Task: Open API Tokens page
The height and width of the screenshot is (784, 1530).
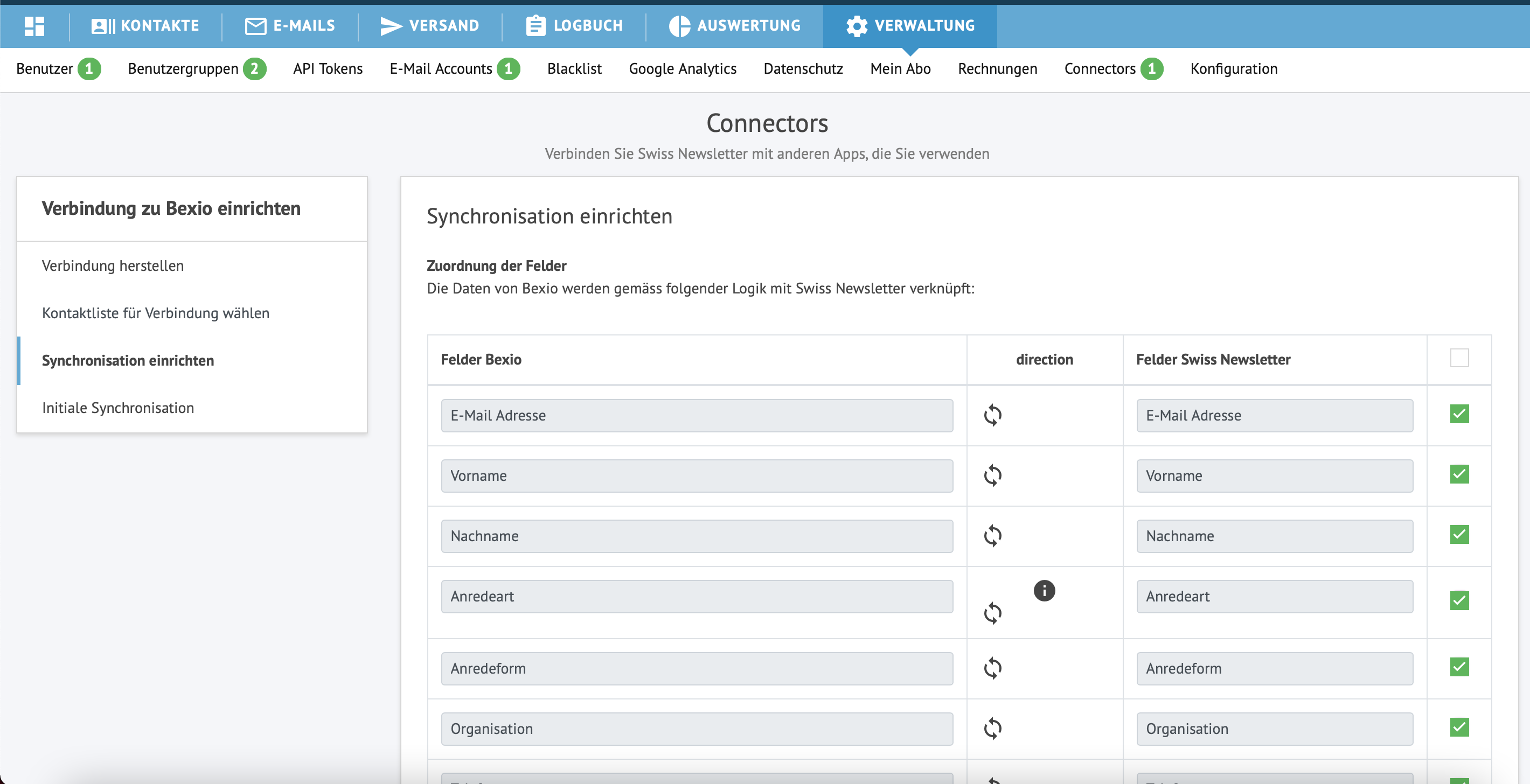Action: pos(328,69)
